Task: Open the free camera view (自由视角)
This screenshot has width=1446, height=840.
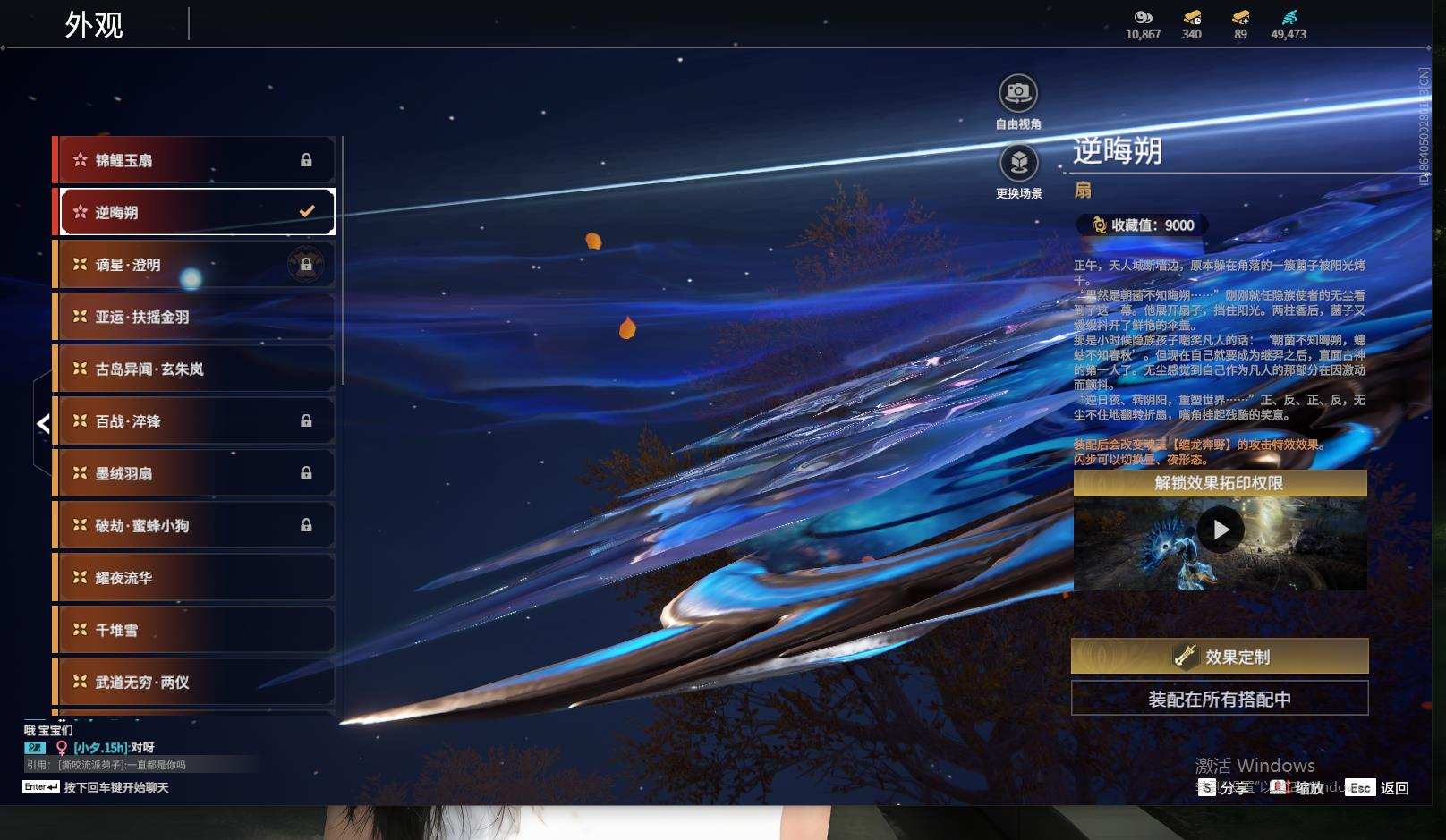Action: point(1018,93)
